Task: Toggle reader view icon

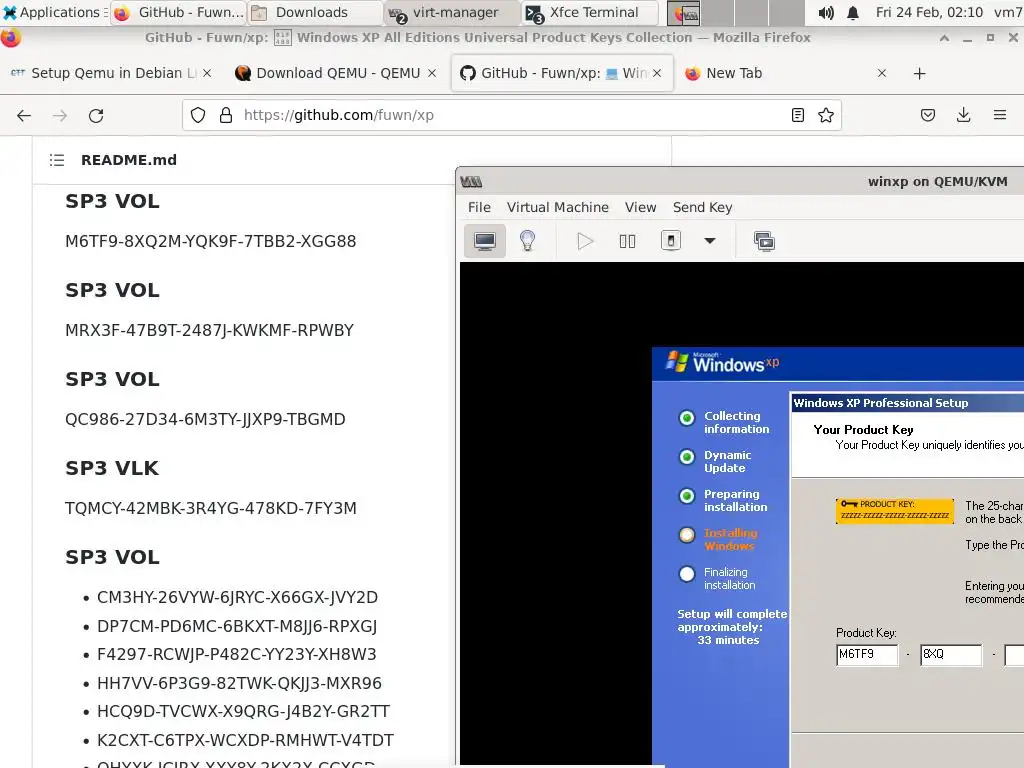Action: [x=797, y=116]
